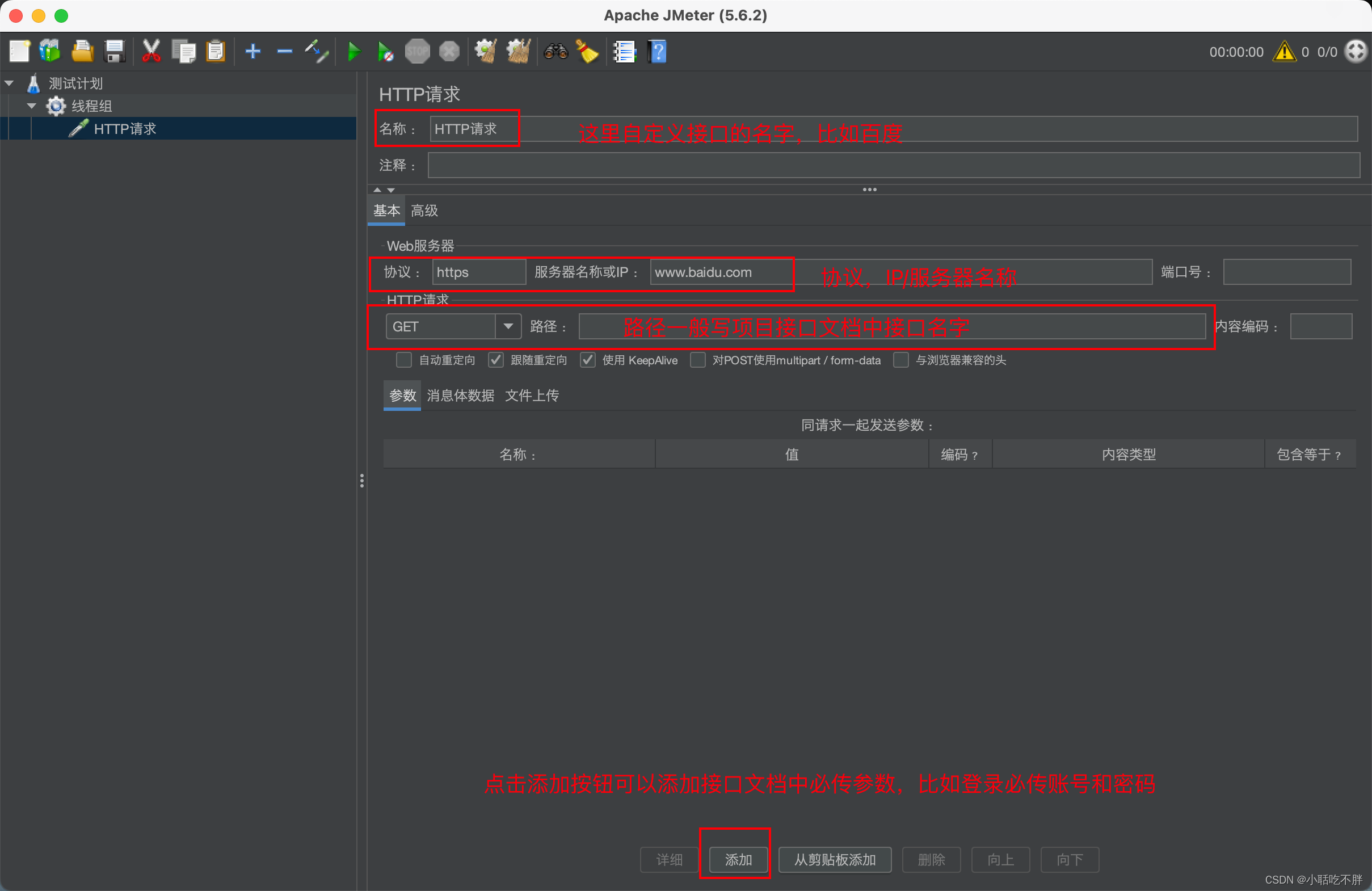Viewport: 1372px width, 891px height.
Task: Click the yellow warning triangle log icon
Action: [1285, 52]
